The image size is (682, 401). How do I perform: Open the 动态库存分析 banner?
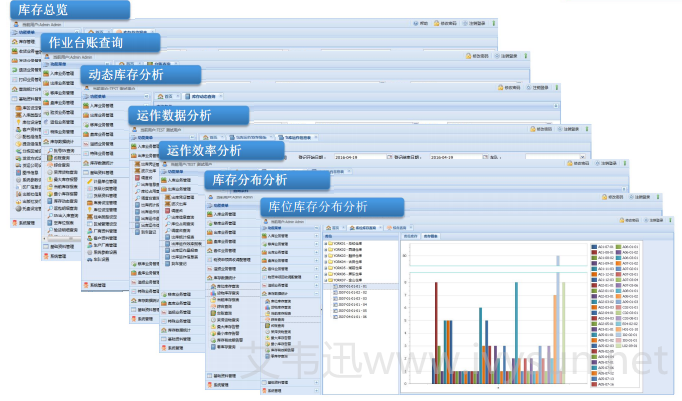pyautogui.click(x=126, y=75)
